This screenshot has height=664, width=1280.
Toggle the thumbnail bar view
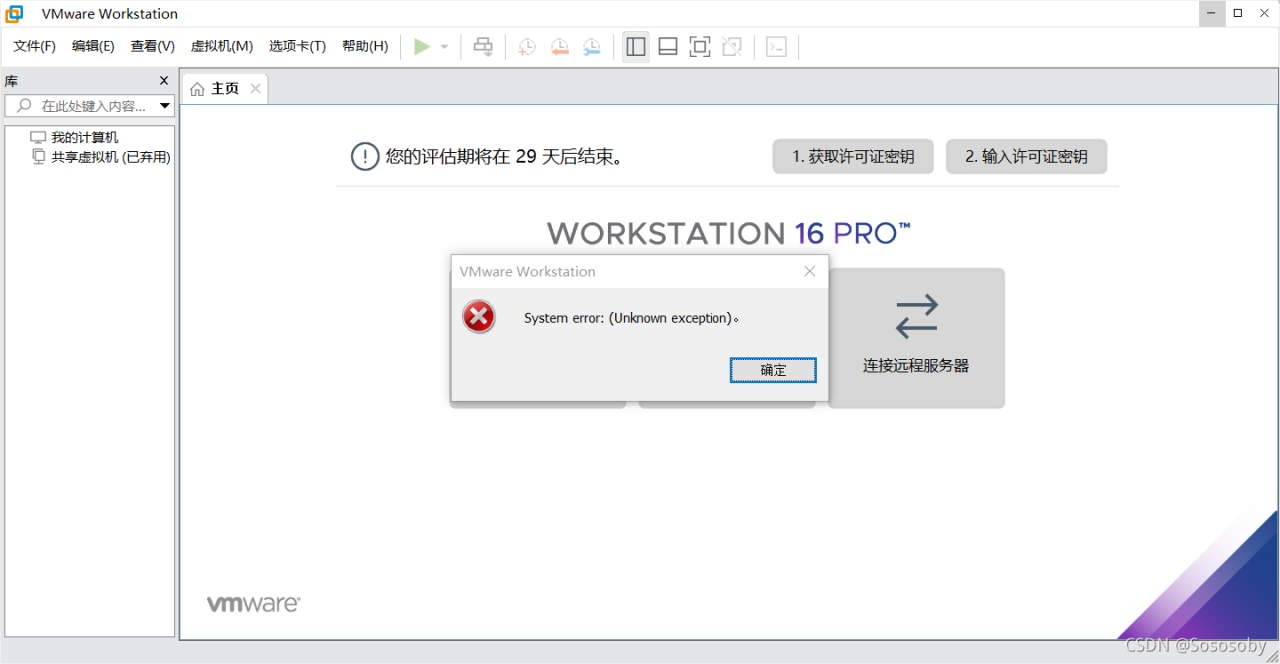(668, 47)
